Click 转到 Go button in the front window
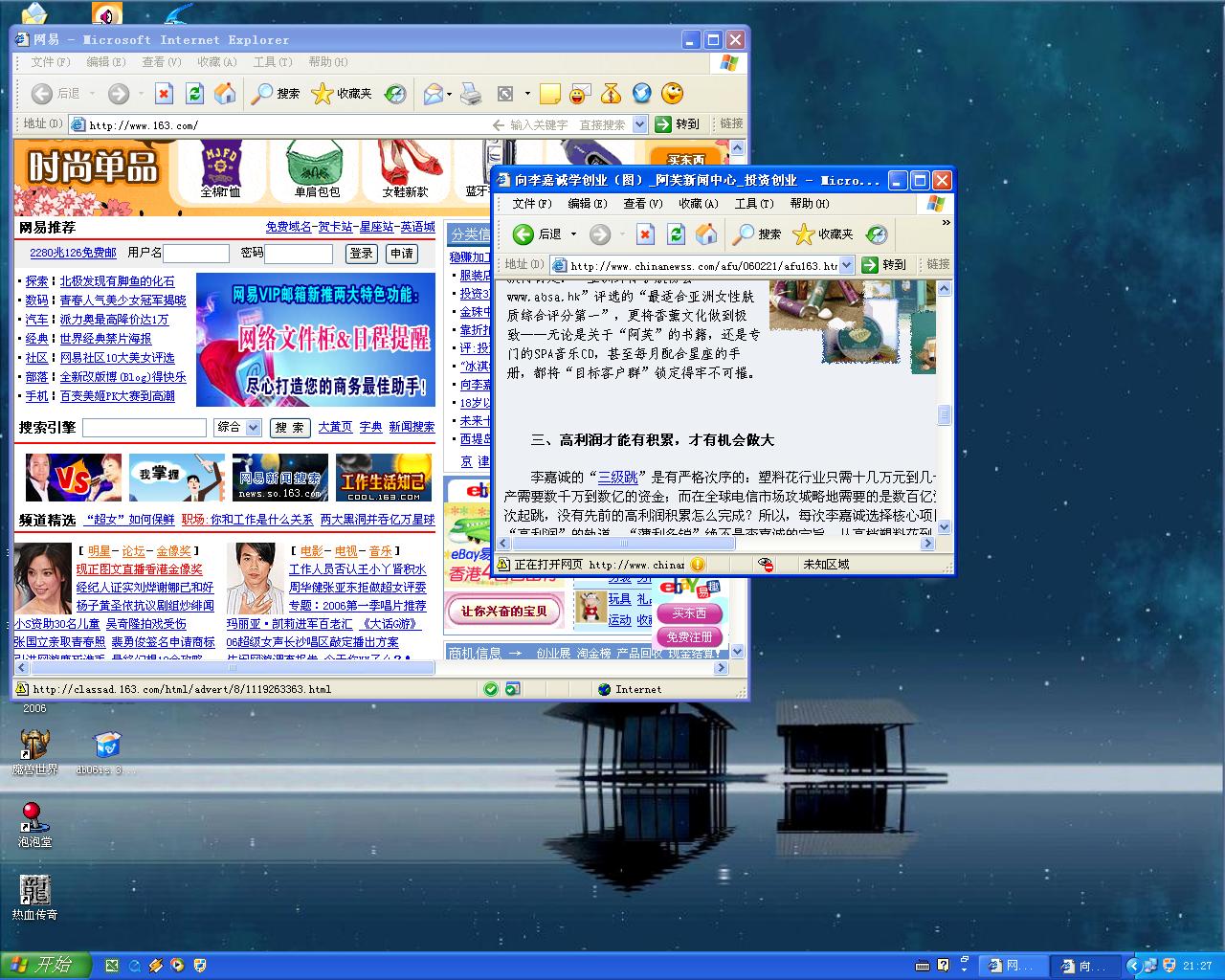 click(883, 265)
